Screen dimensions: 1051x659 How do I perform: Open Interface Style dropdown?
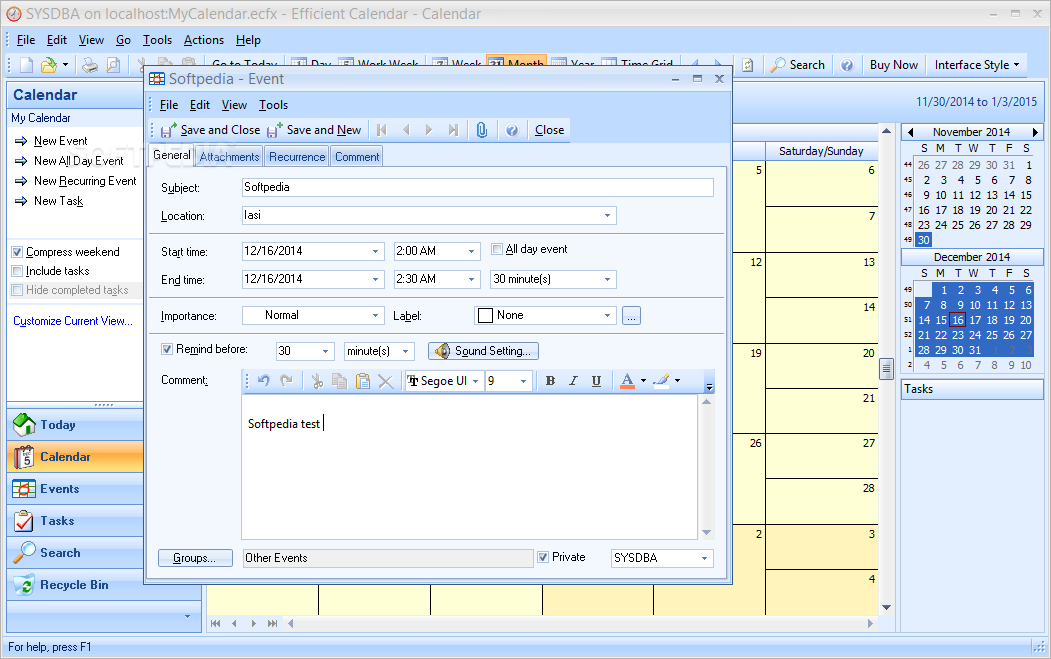pos(977,65)
